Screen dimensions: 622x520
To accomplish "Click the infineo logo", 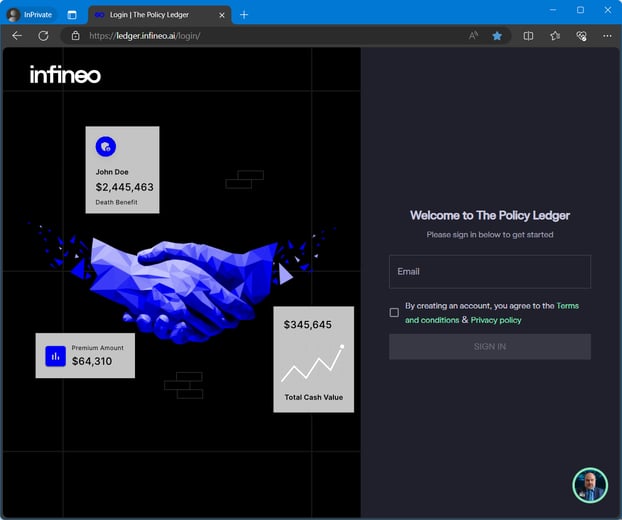I will (x=65, y=75).
